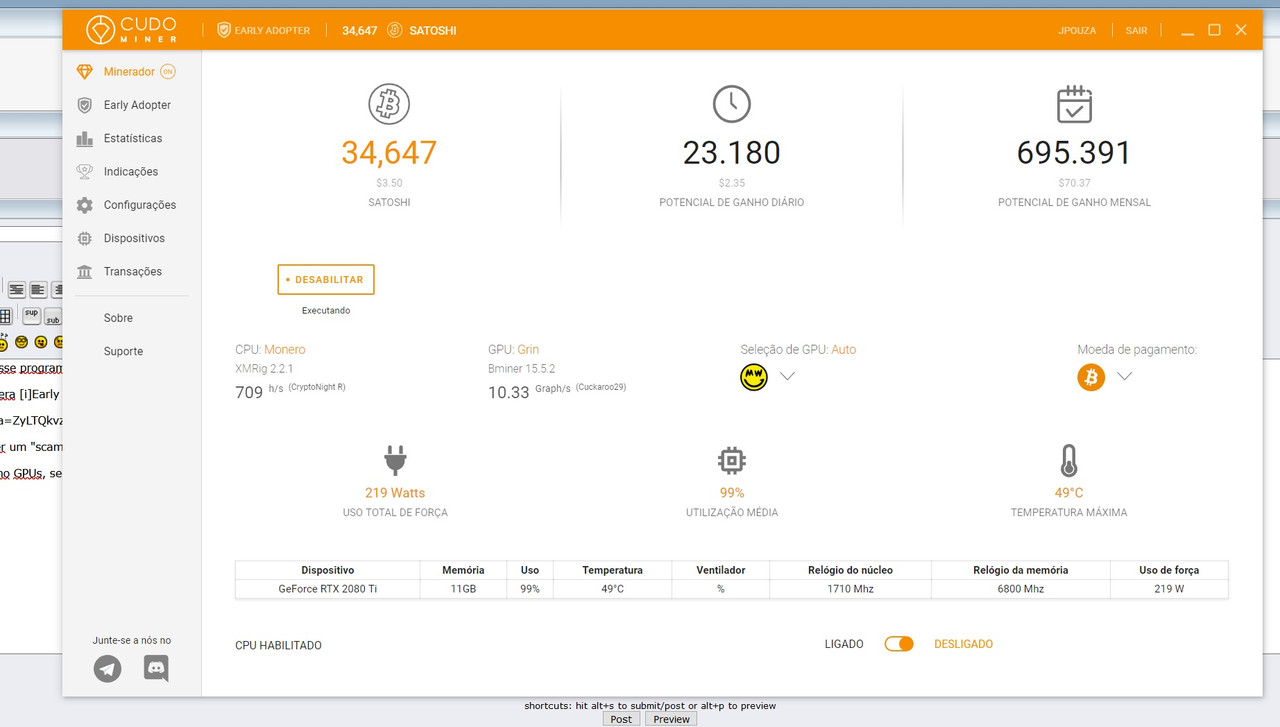Image resolution: width=1280 pixels, height=727 pixels.
Task: Toggle the CPU Habilitado switch
Action: click(899, 644)
